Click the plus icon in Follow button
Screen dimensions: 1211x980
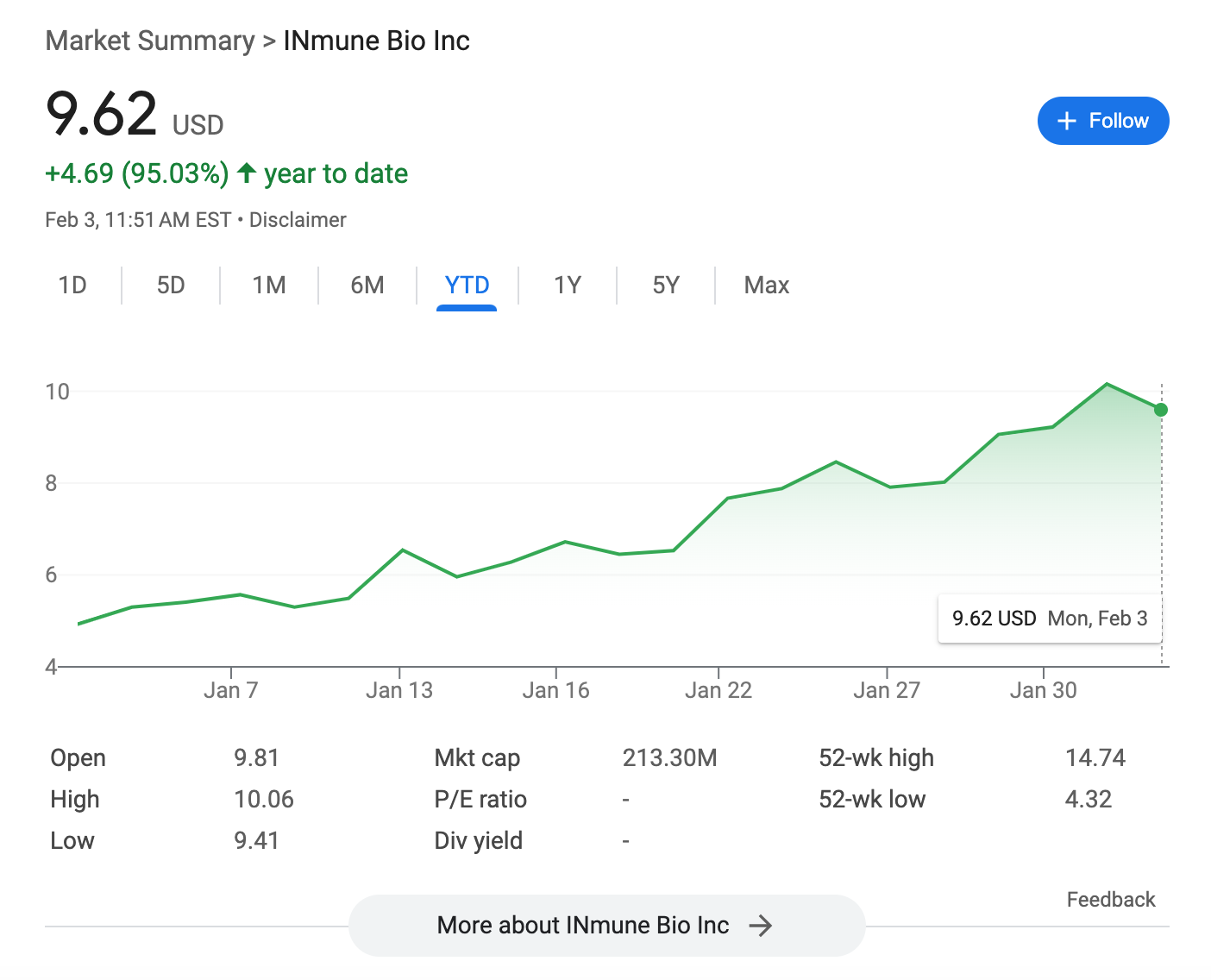click(1067, 121)
